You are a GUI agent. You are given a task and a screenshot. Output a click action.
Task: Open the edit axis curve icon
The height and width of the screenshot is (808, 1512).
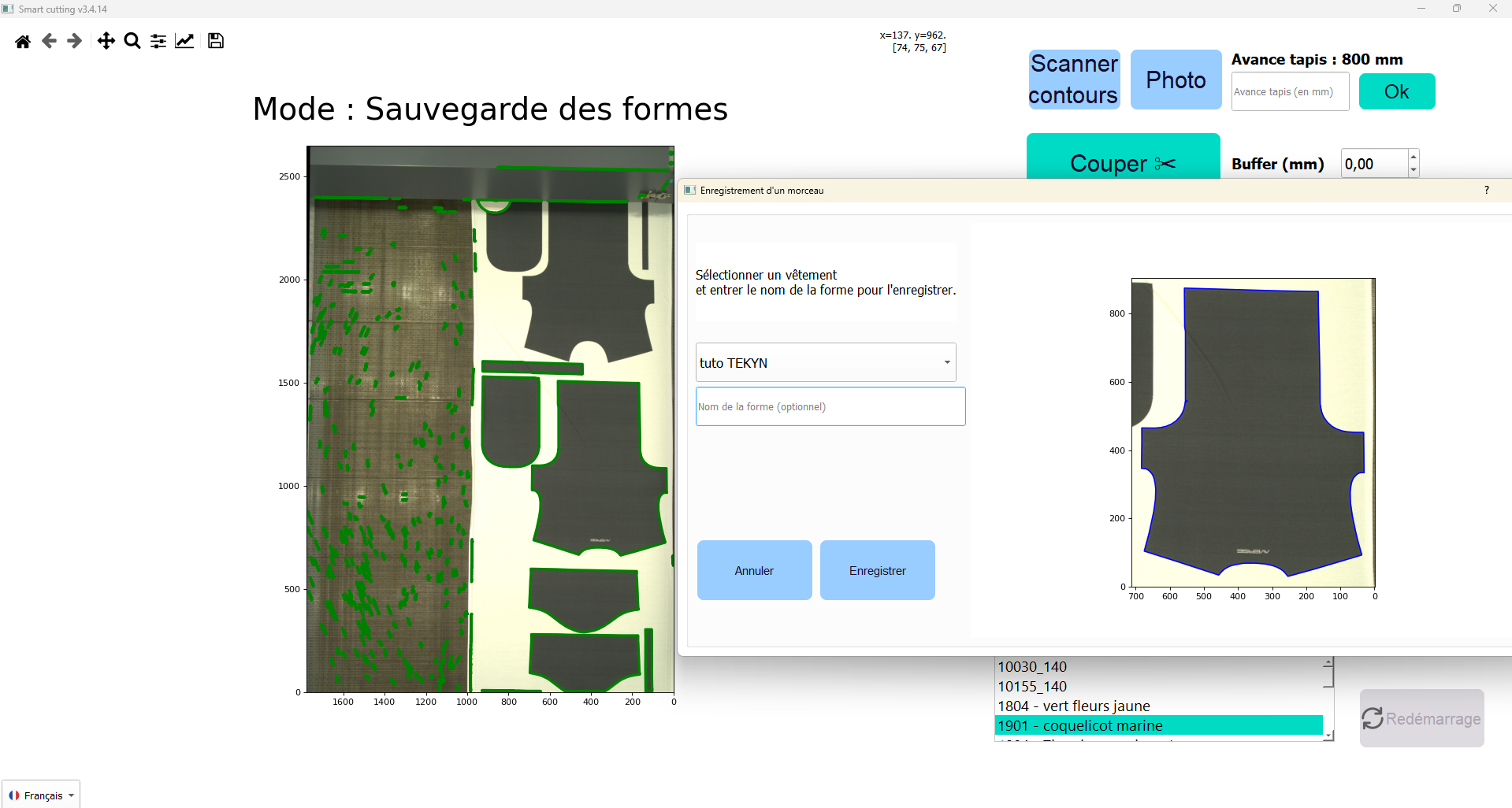(184, 41)
